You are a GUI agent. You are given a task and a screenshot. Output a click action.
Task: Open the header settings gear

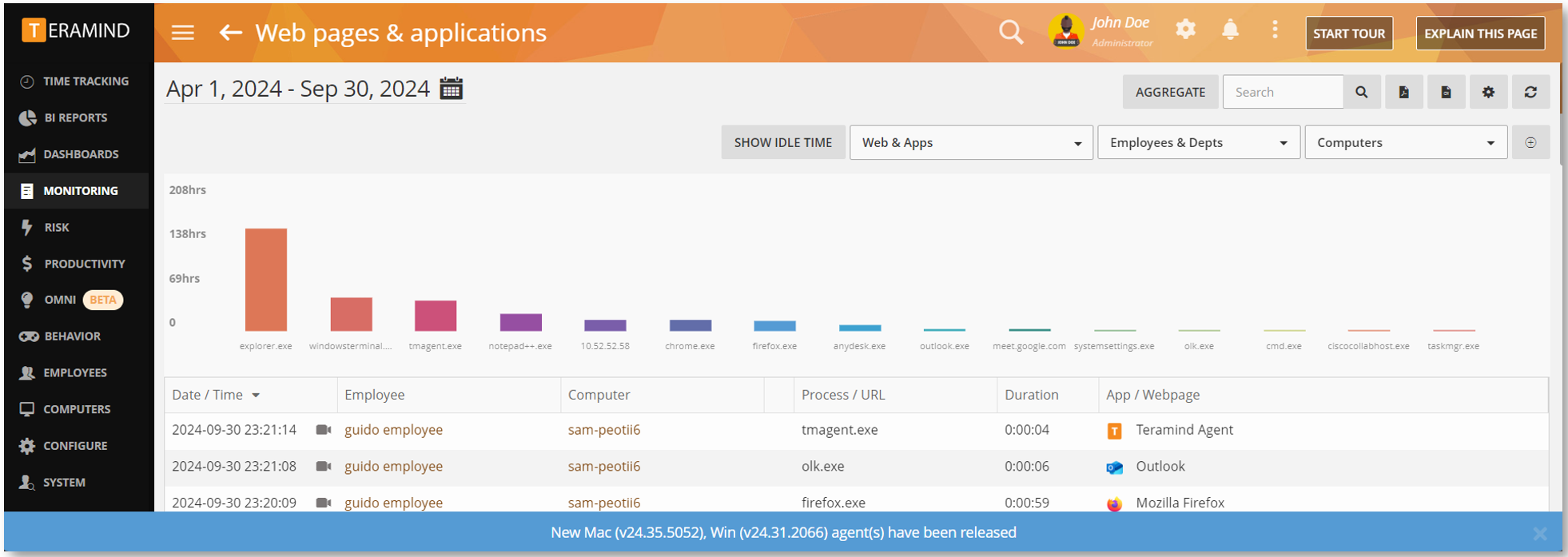1186,30
